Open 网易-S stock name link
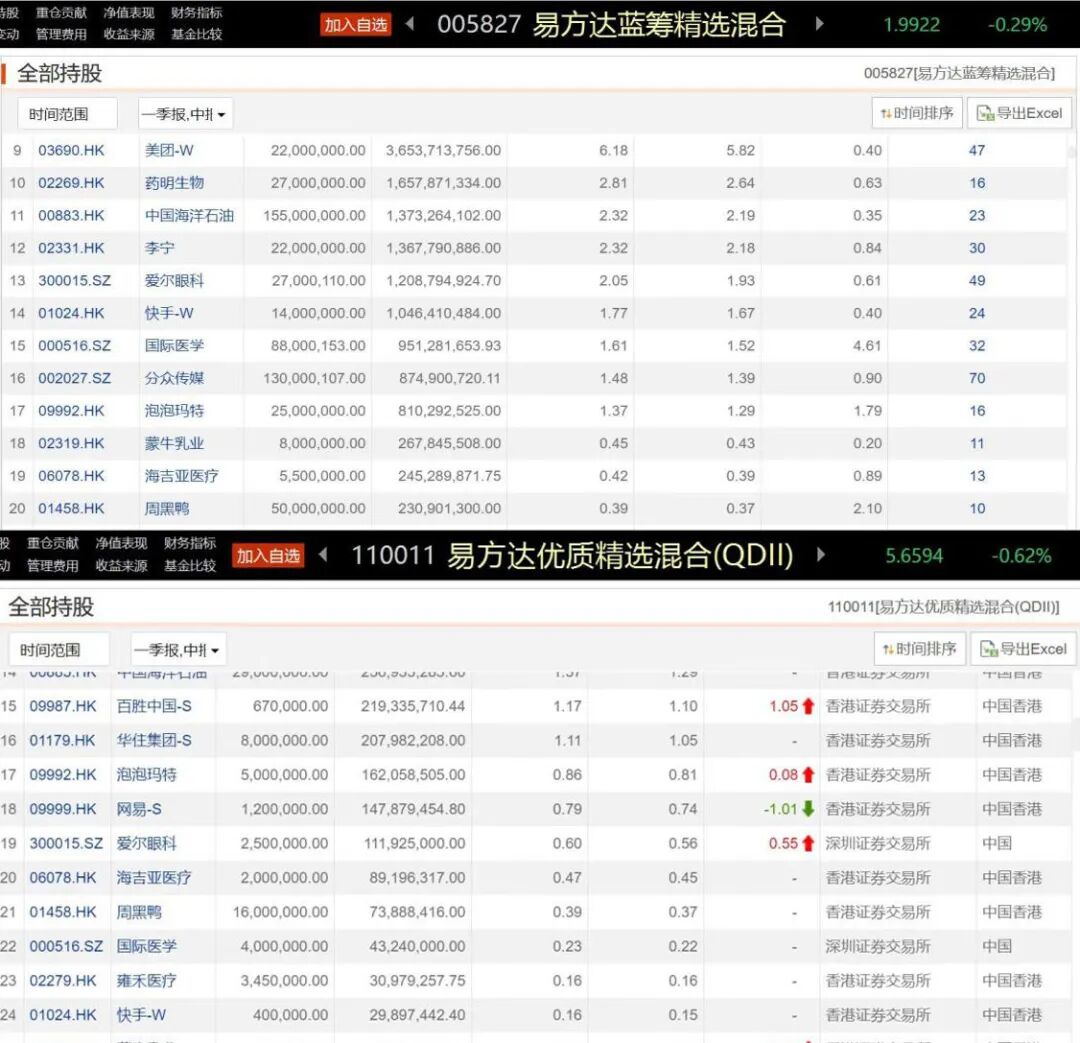 (139, 809)
